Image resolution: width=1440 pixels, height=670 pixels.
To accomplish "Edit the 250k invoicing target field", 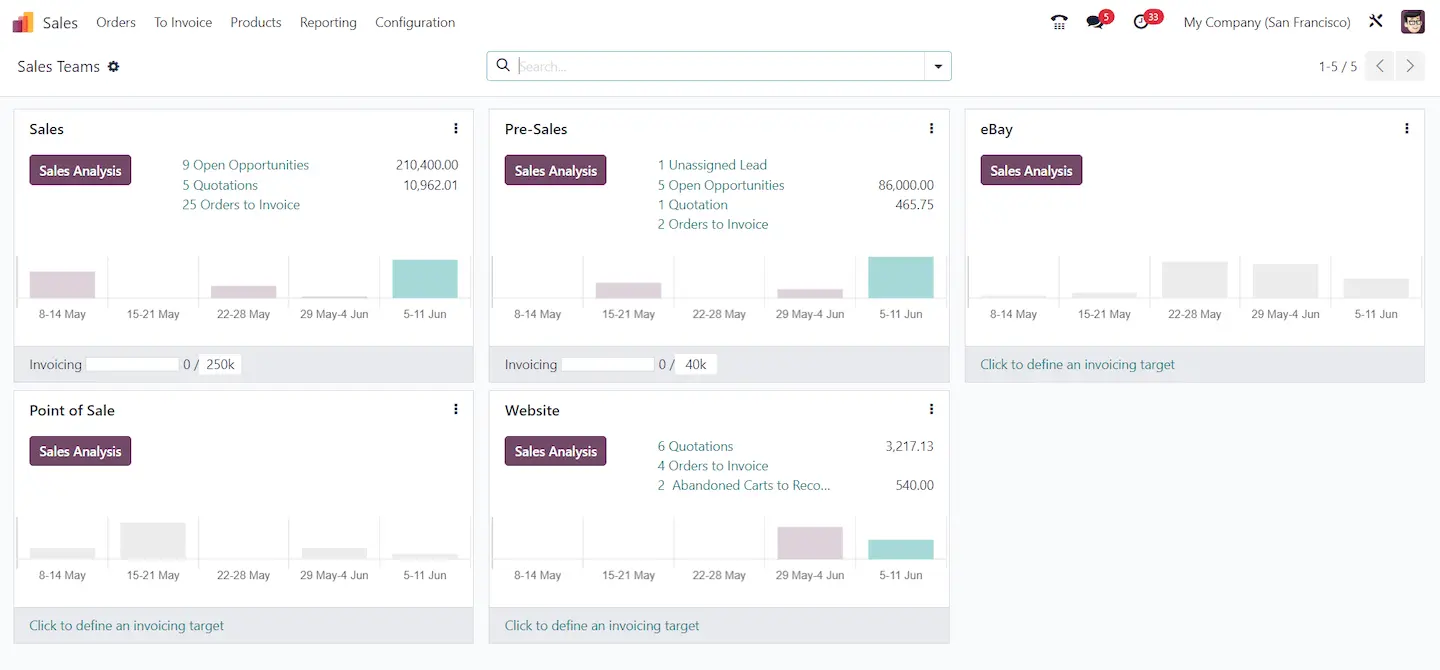I will click(x=221, y=365).
